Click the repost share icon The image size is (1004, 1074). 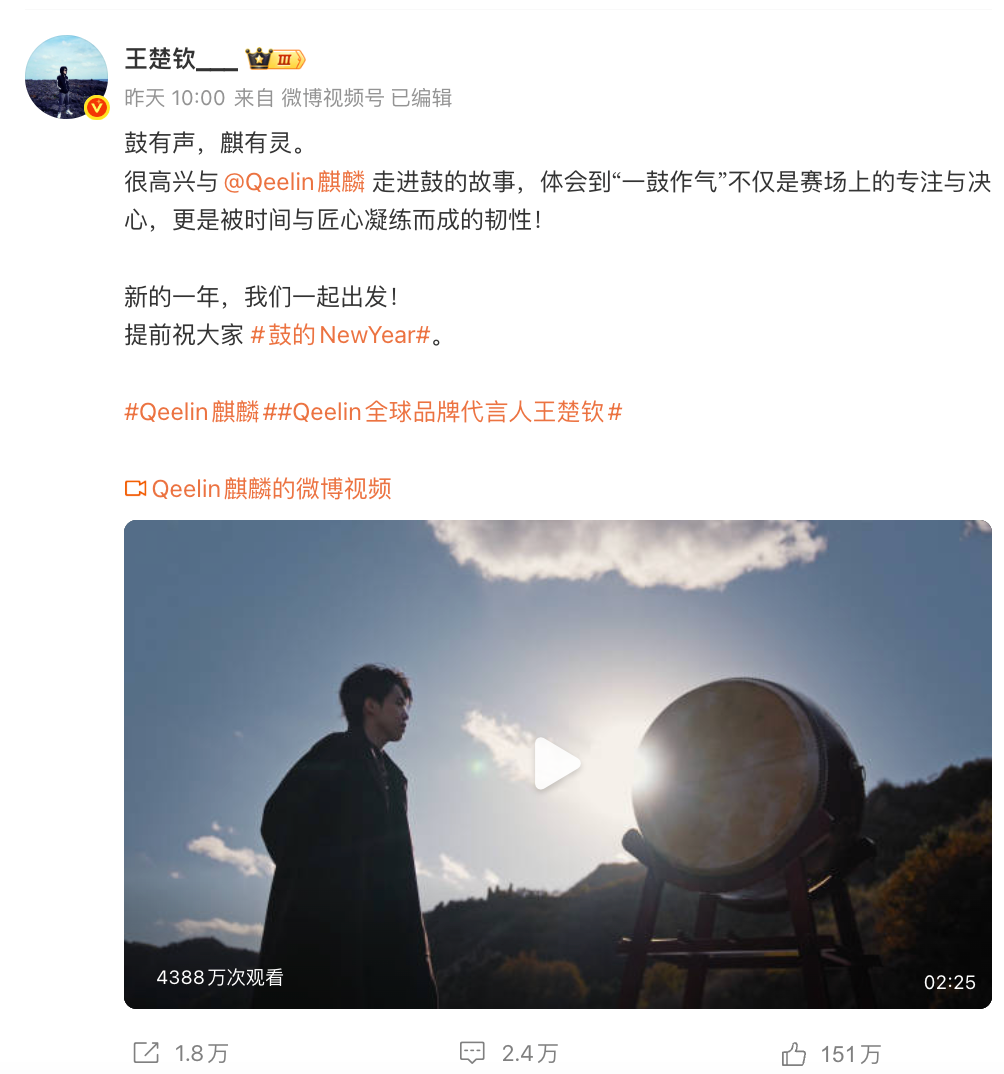point(146,1053)
